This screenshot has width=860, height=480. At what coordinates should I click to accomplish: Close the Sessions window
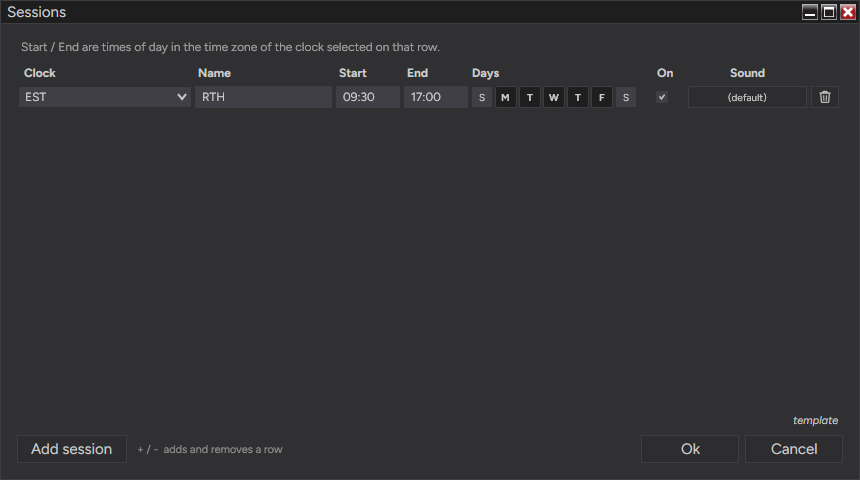click(x=848, y=12)
